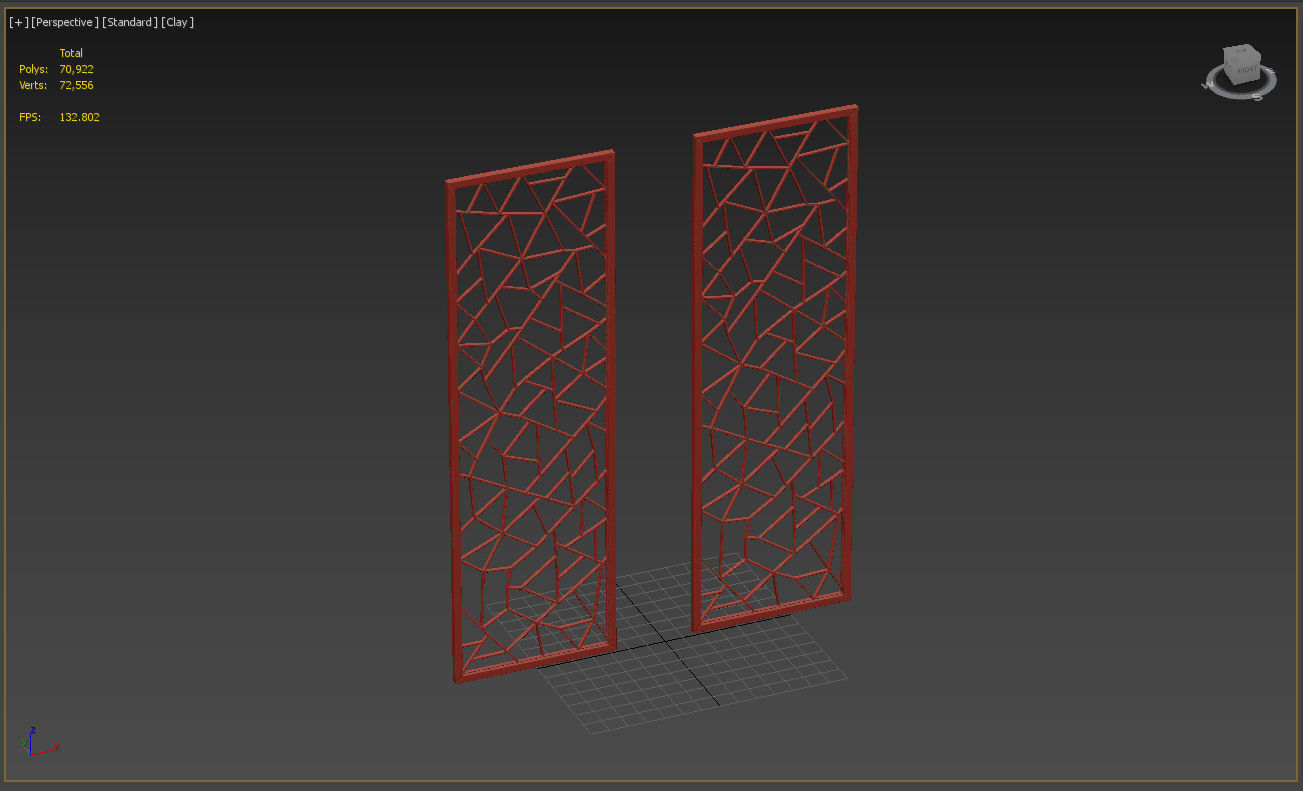
Task: Click the Verts: statistics label
Action: pos(33,85)
